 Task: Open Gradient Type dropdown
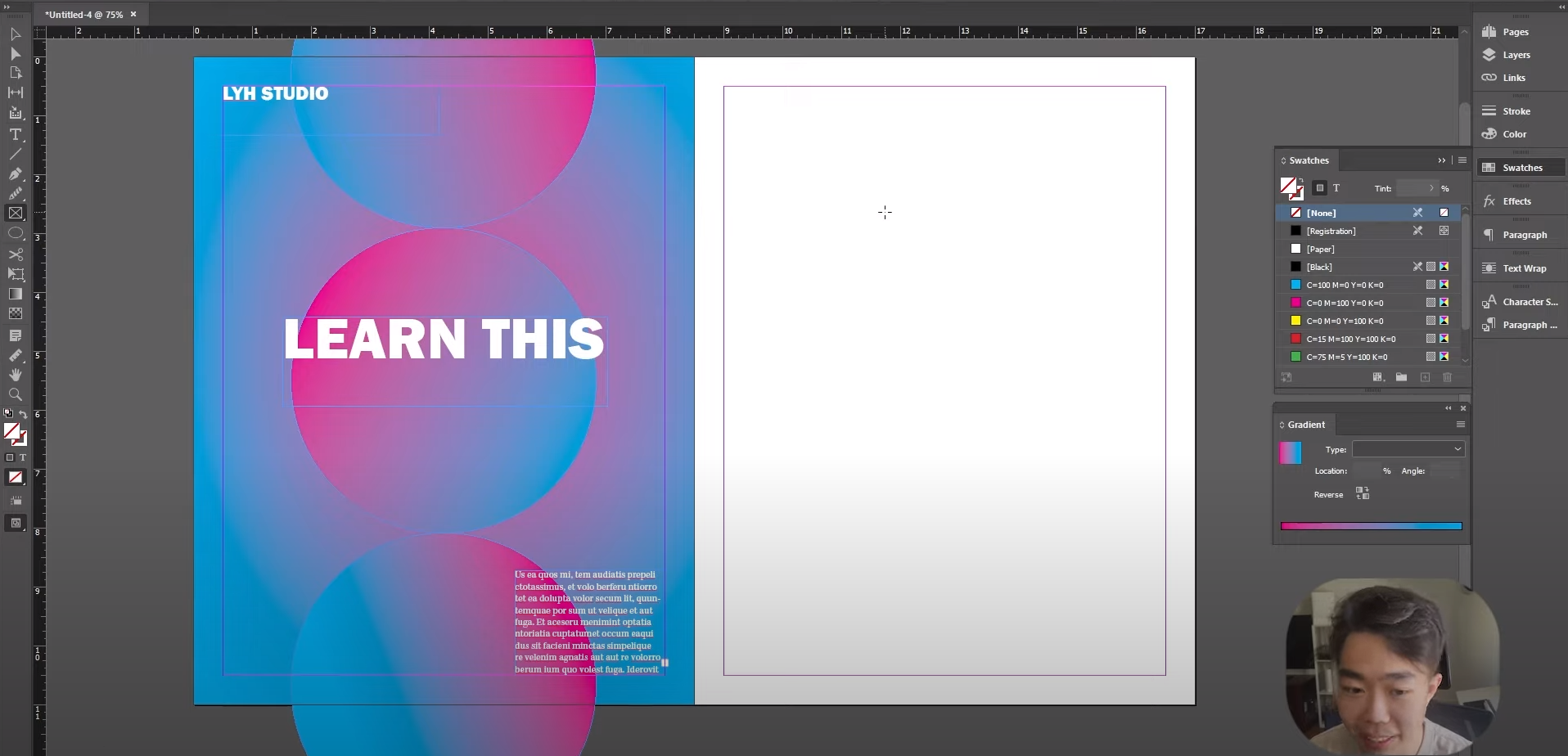click(1408, 449)
